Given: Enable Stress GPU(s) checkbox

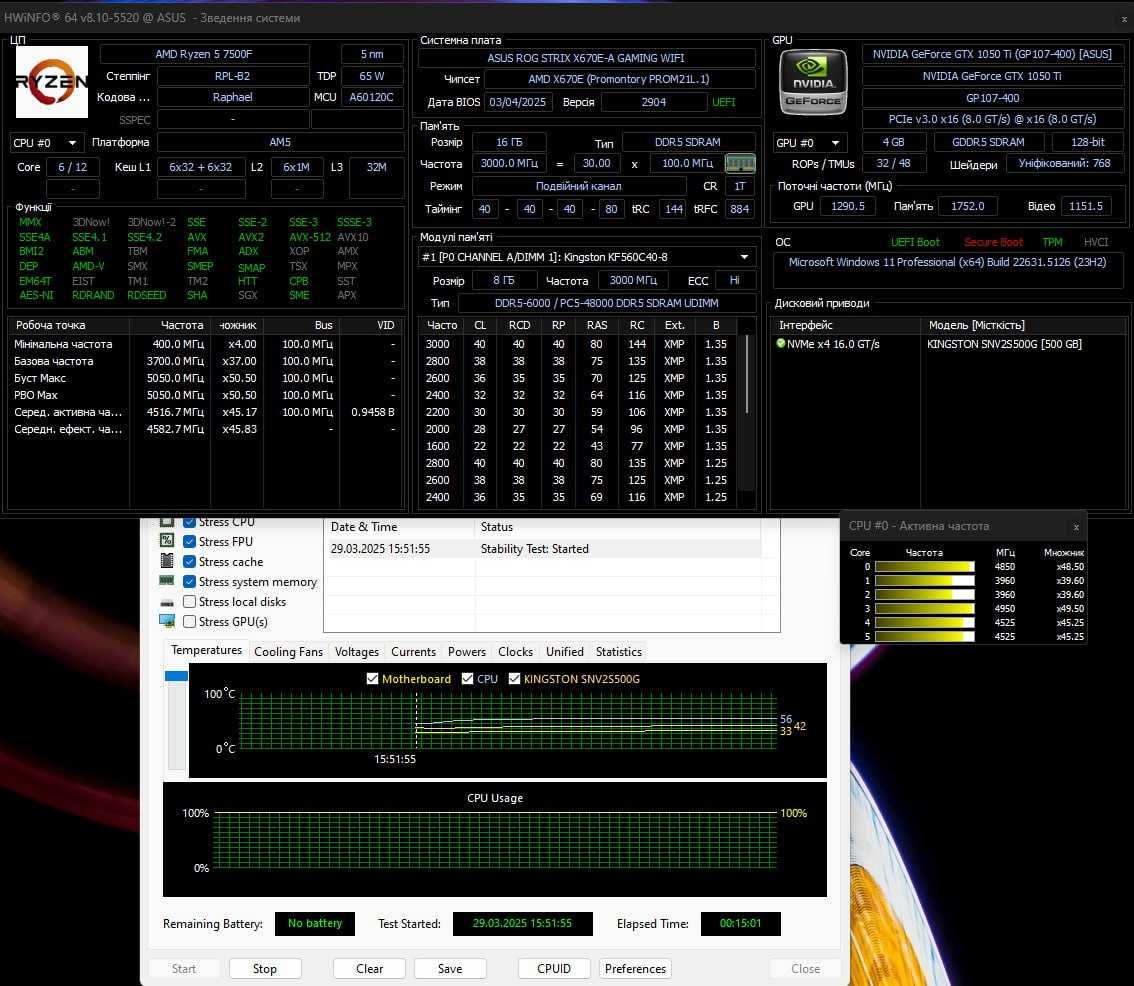Looking at the screenshot, I should tap(189, 621).
